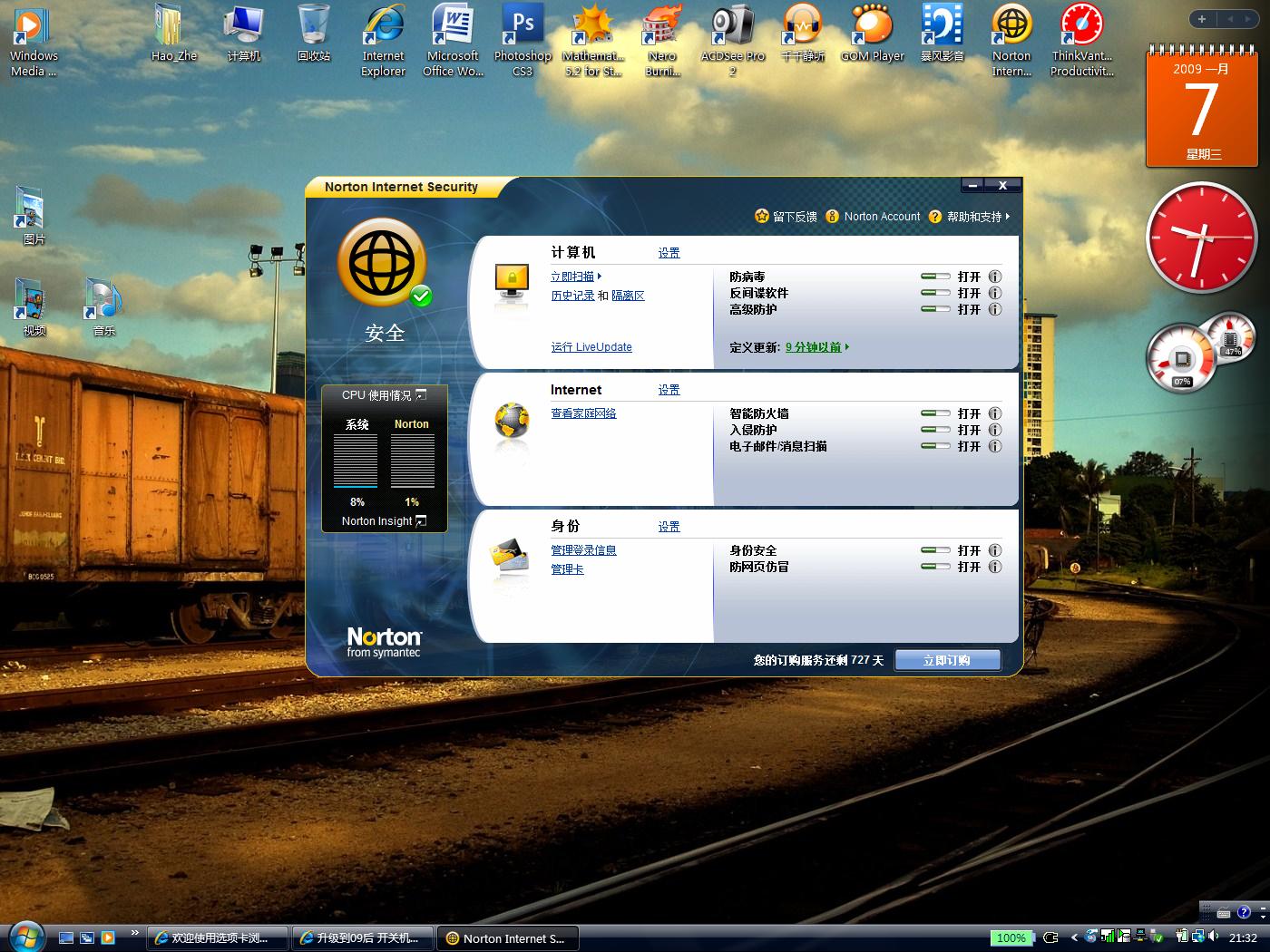The width and height of the screenshot is (1270, 952).
Task: Expand quick launch overflow chevron
Action: point(135,932)
